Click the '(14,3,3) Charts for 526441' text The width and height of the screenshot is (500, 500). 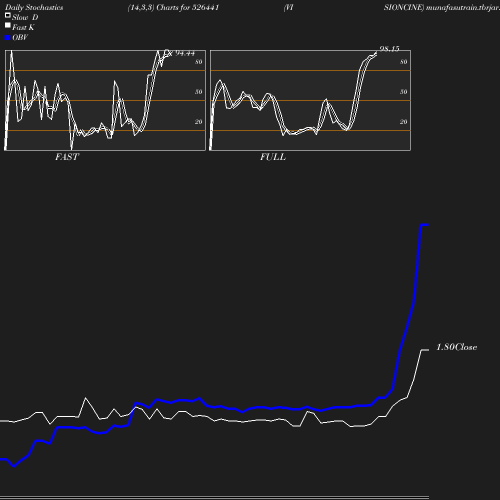173,8
